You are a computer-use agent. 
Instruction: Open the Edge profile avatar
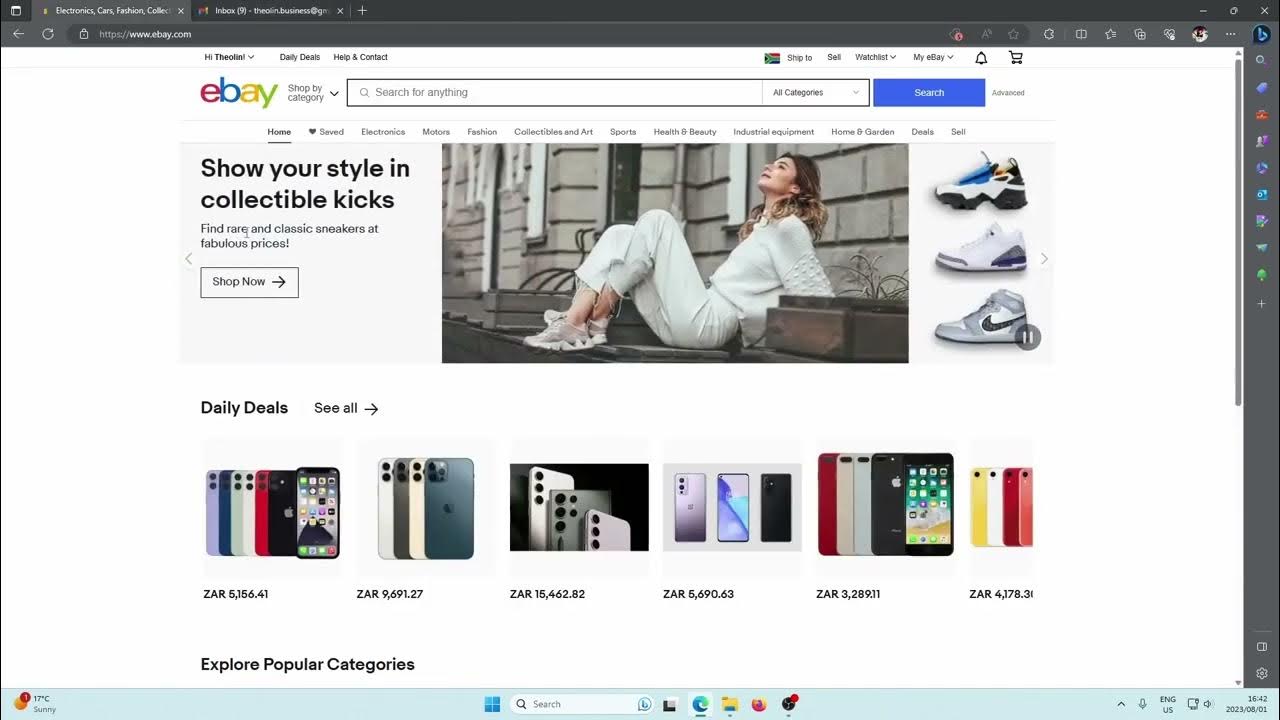(1200, 34)
